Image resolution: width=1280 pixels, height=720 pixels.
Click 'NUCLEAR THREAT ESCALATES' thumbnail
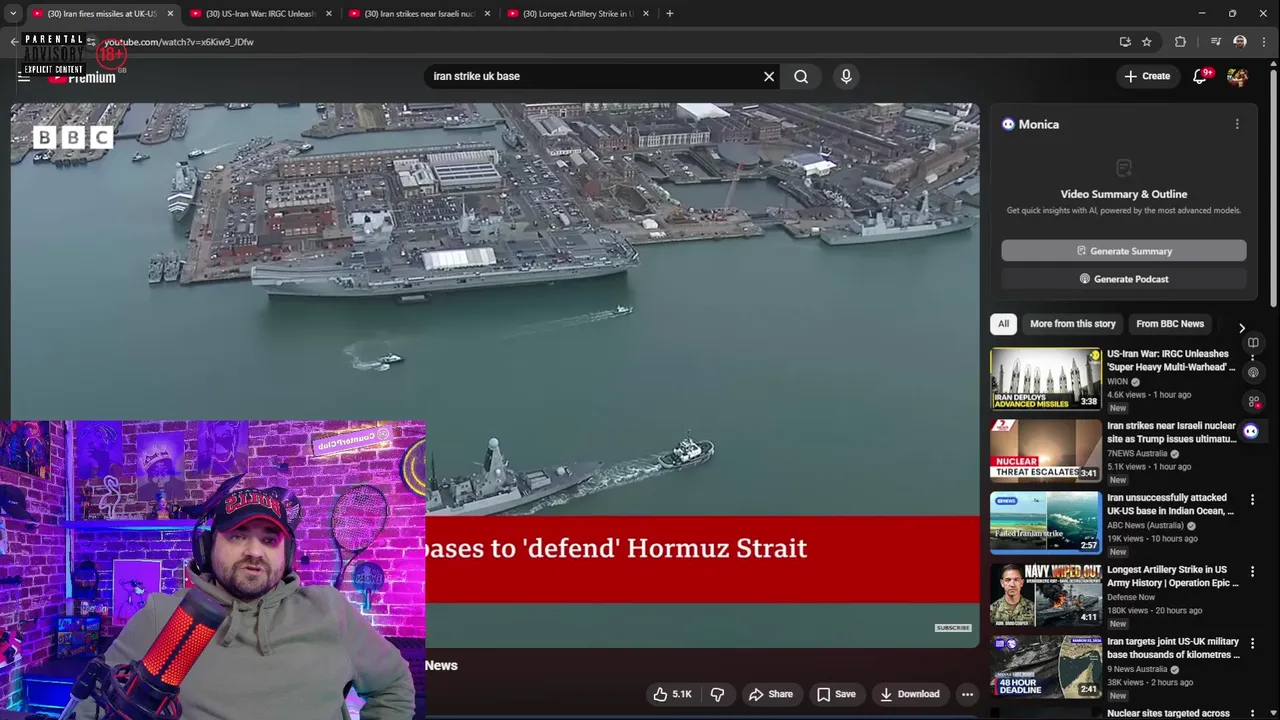1046,451
